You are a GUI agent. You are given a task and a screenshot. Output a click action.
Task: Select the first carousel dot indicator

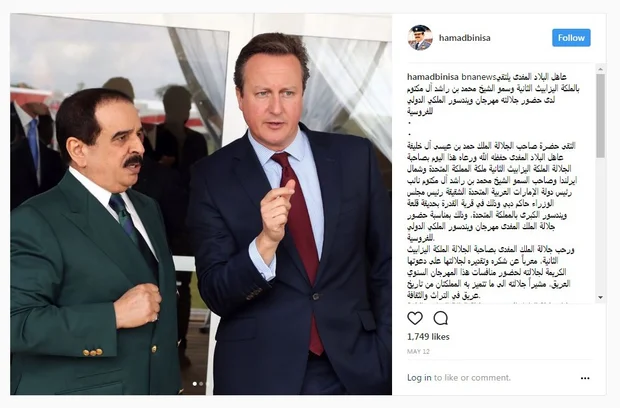(195, 383)
